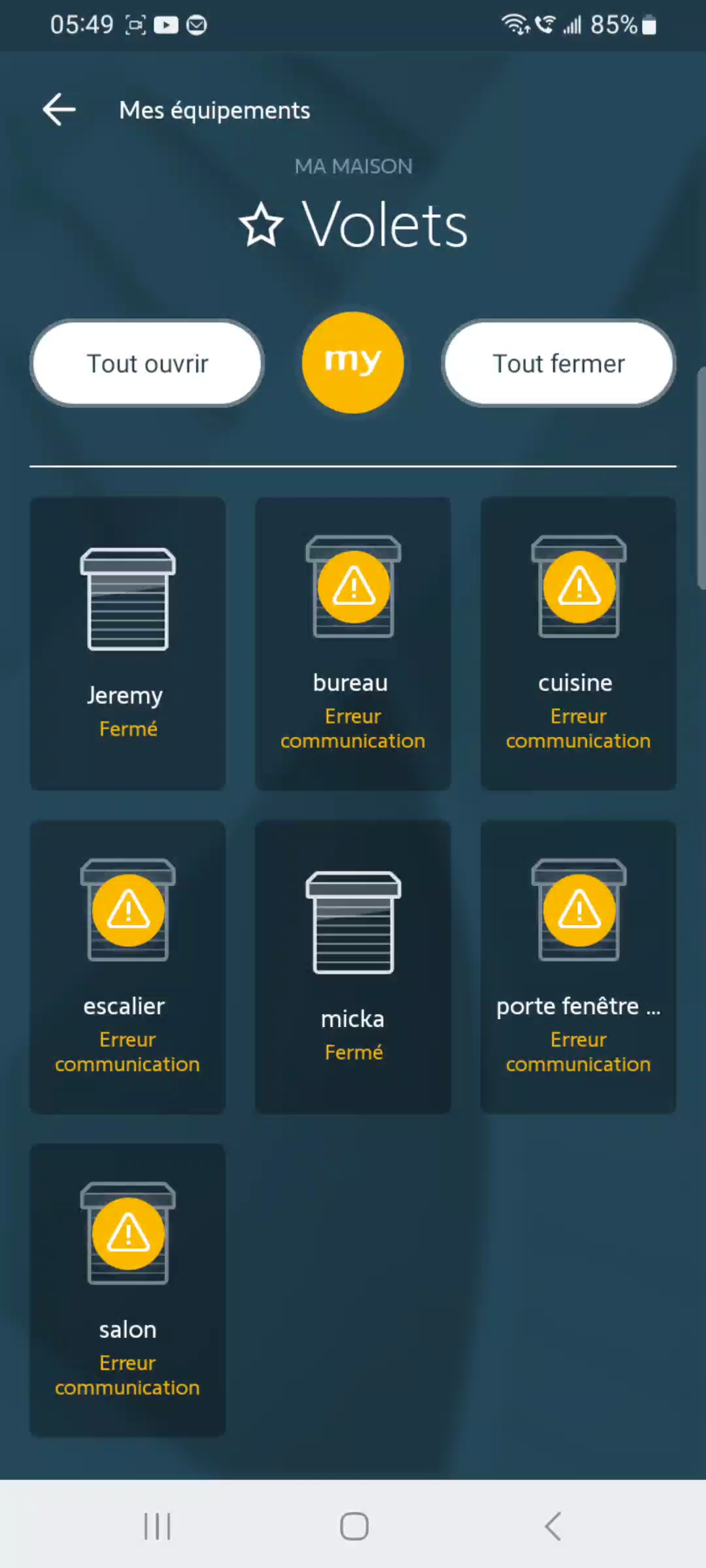Tap the porte fenêtre warning icon

[579, 910]
